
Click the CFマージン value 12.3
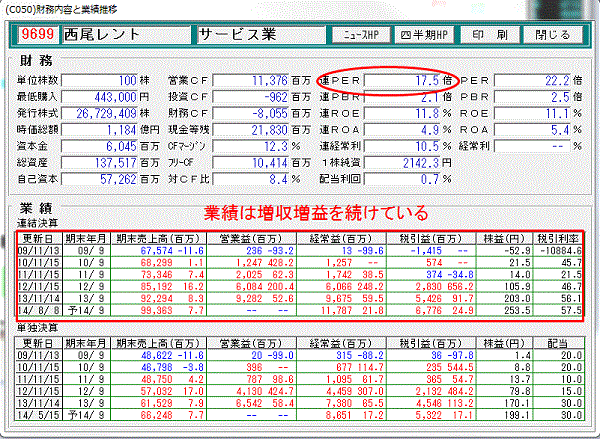point(251,146)
